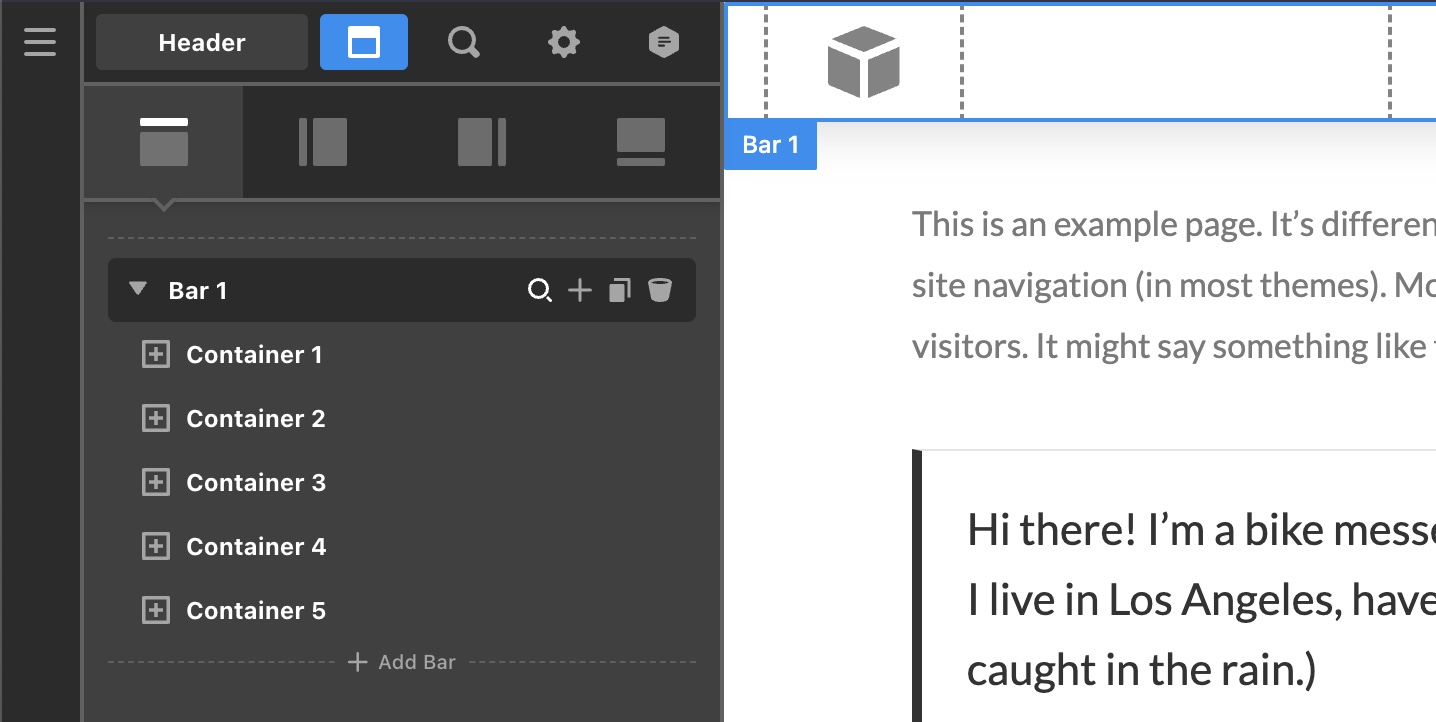Screen dimensions: 1436x722
Task: Expand Container 1
Action: point(155,355)
